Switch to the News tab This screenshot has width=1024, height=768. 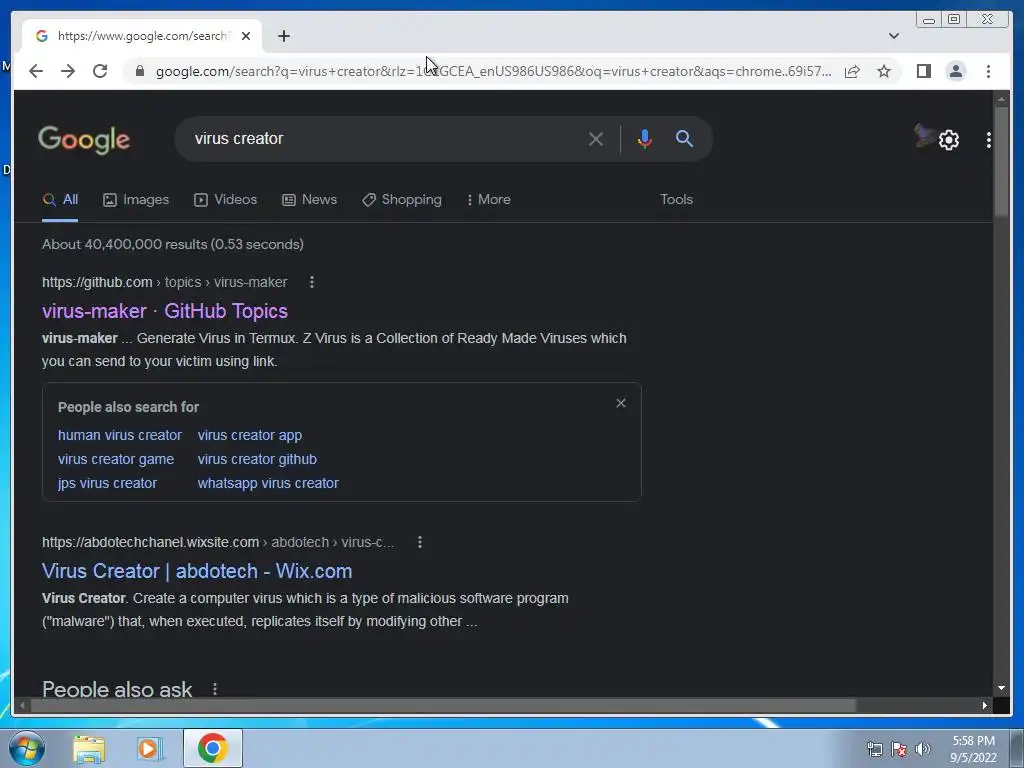click(x=309, y=200)
